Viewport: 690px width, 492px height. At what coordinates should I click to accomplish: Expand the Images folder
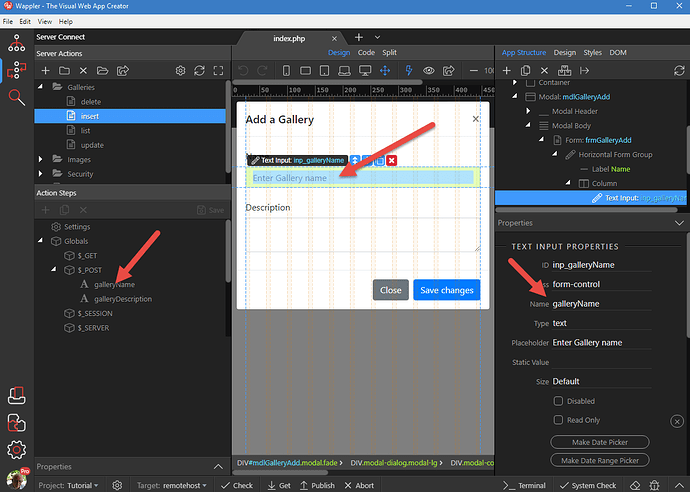40,159
